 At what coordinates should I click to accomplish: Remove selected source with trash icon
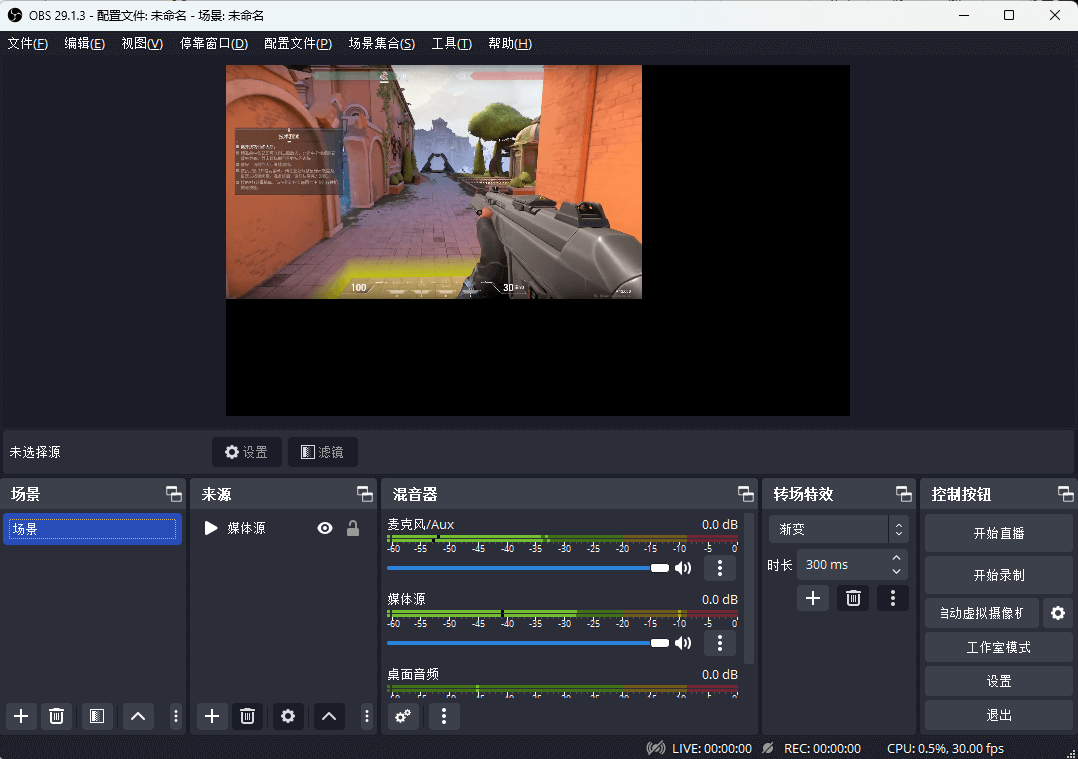248,716
